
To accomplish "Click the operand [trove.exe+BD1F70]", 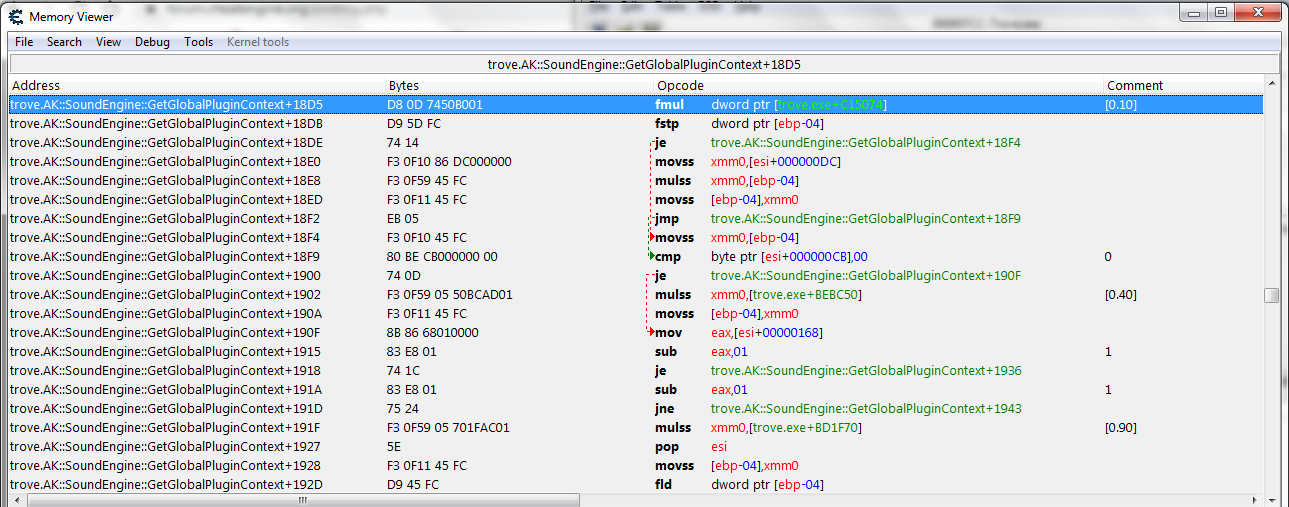I will (x=806, y=427).
